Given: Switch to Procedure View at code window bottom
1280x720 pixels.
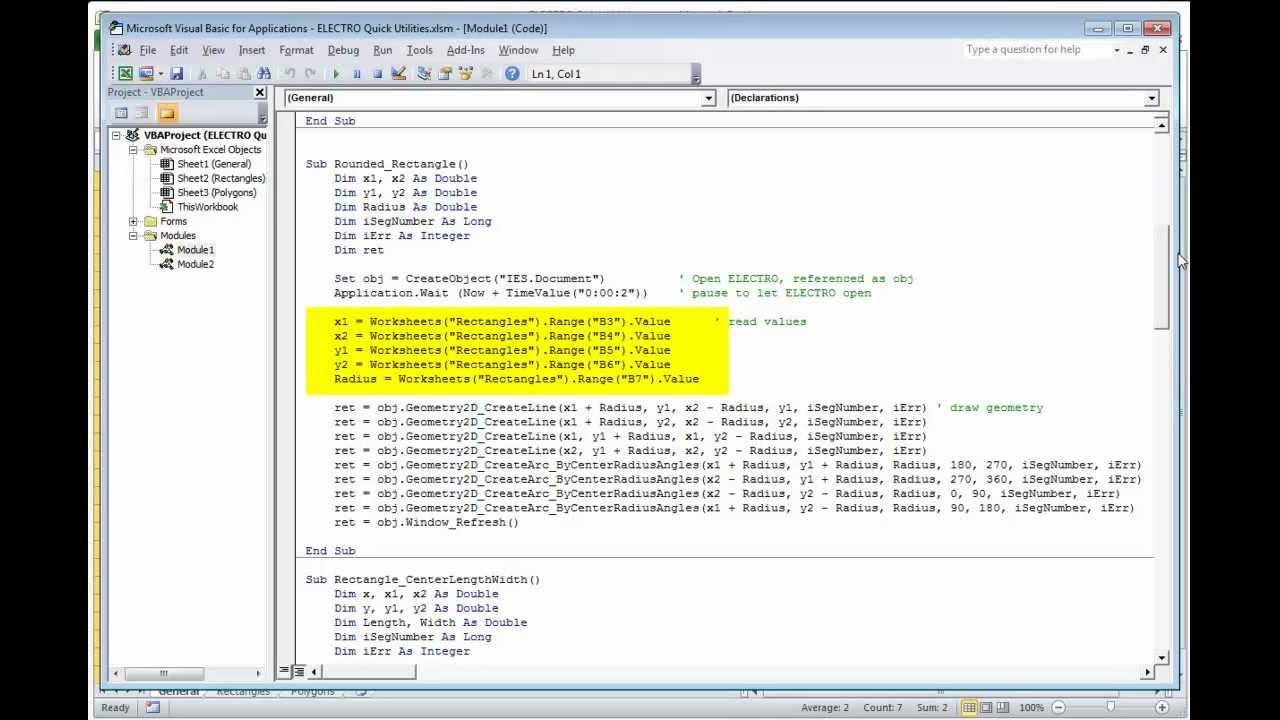Looking at the screenshot, I should click(284, 671).
